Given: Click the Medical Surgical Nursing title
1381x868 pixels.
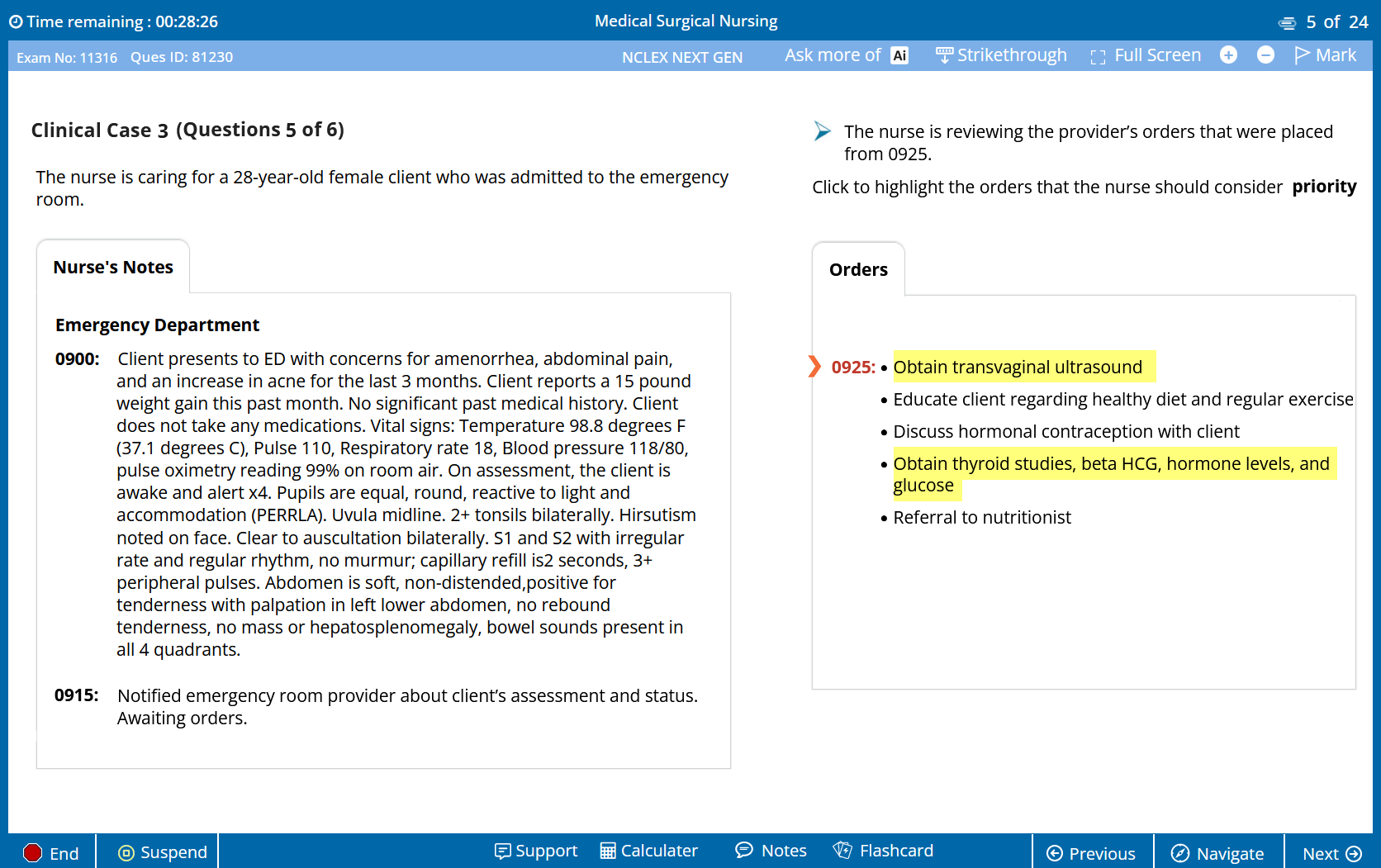Looking at the screenshot, I should point(686,21).
